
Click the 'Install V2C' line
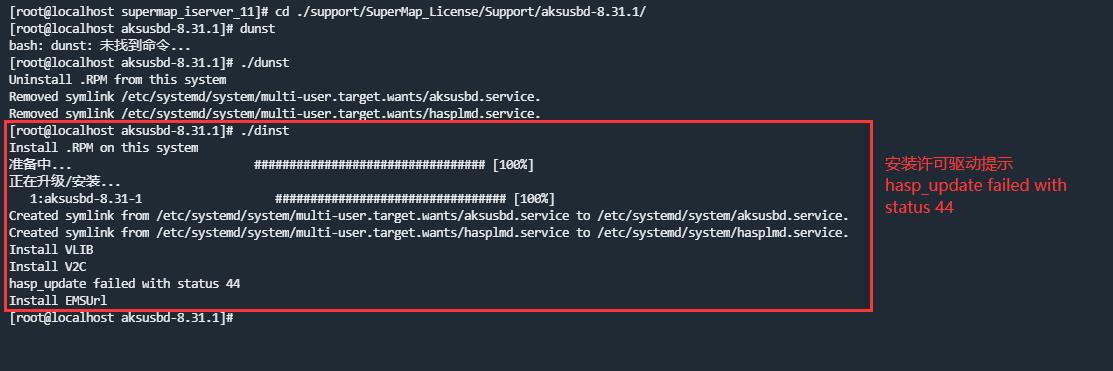(48, 267)
